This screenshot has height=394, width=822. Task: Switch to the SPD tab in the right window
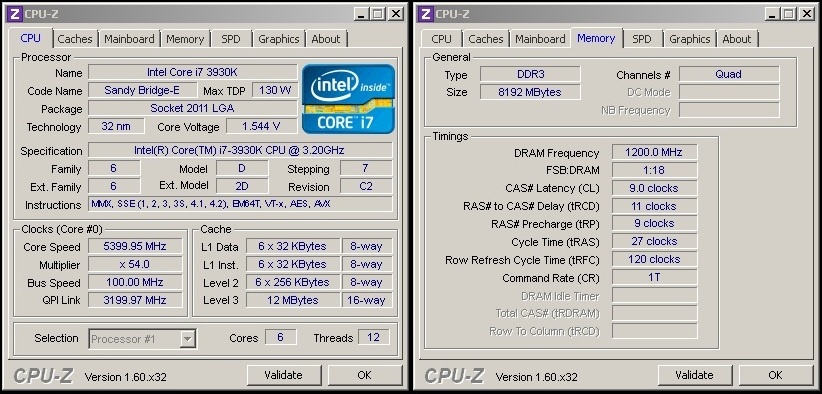[x=642, y=39]
